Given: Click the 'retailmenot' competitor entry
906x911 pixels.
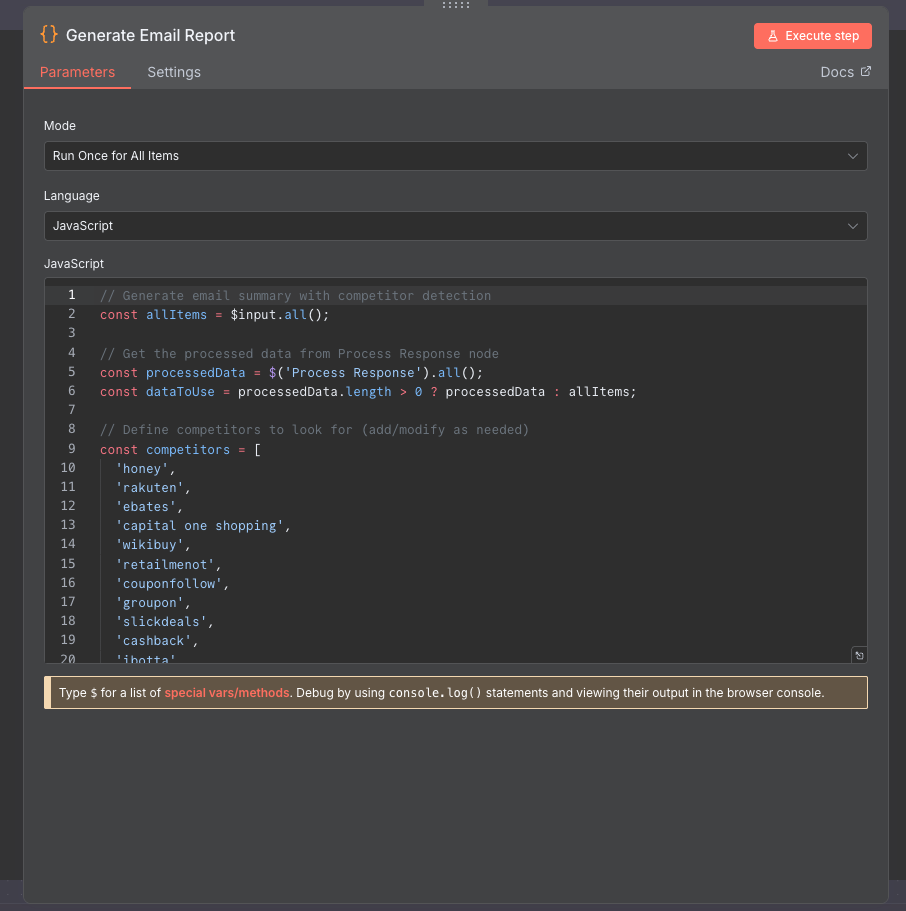Looking at the screenshot, I should (169, 564).
